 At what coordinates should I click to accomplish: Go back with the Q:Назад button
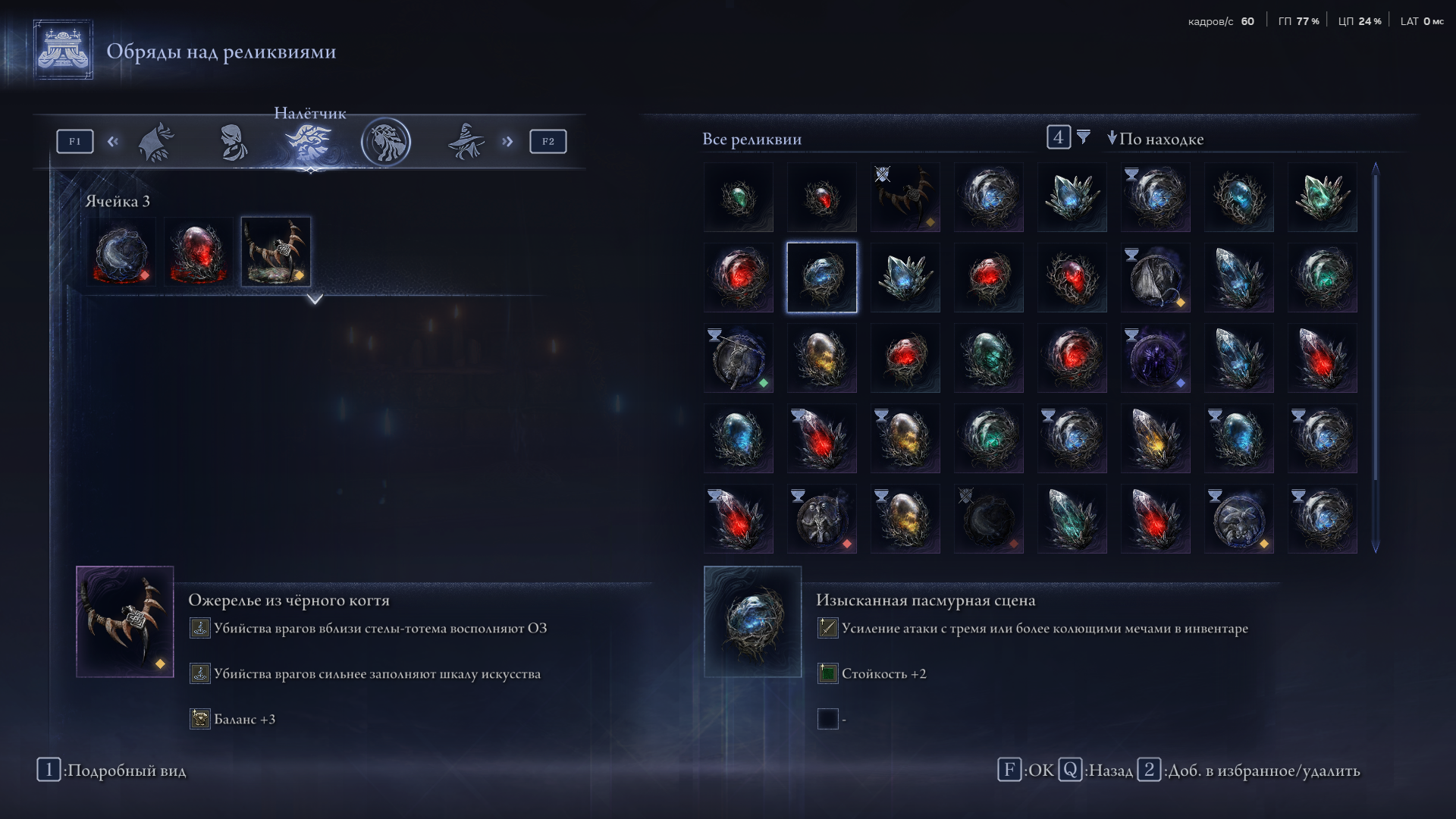pyautogui.click(x=1096, y=770)
